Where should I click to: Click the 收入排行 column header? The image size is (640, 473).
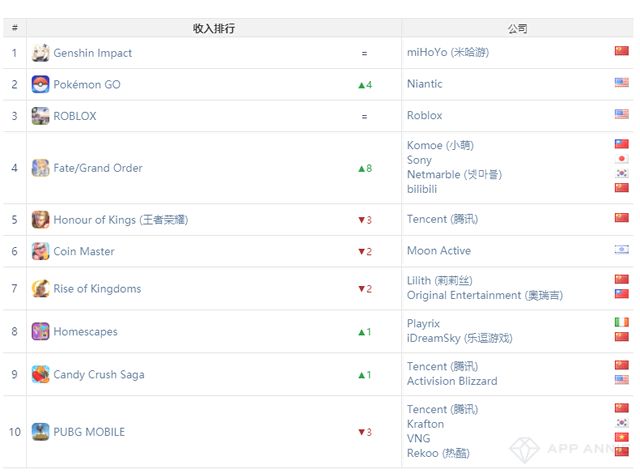click(214, 29)
